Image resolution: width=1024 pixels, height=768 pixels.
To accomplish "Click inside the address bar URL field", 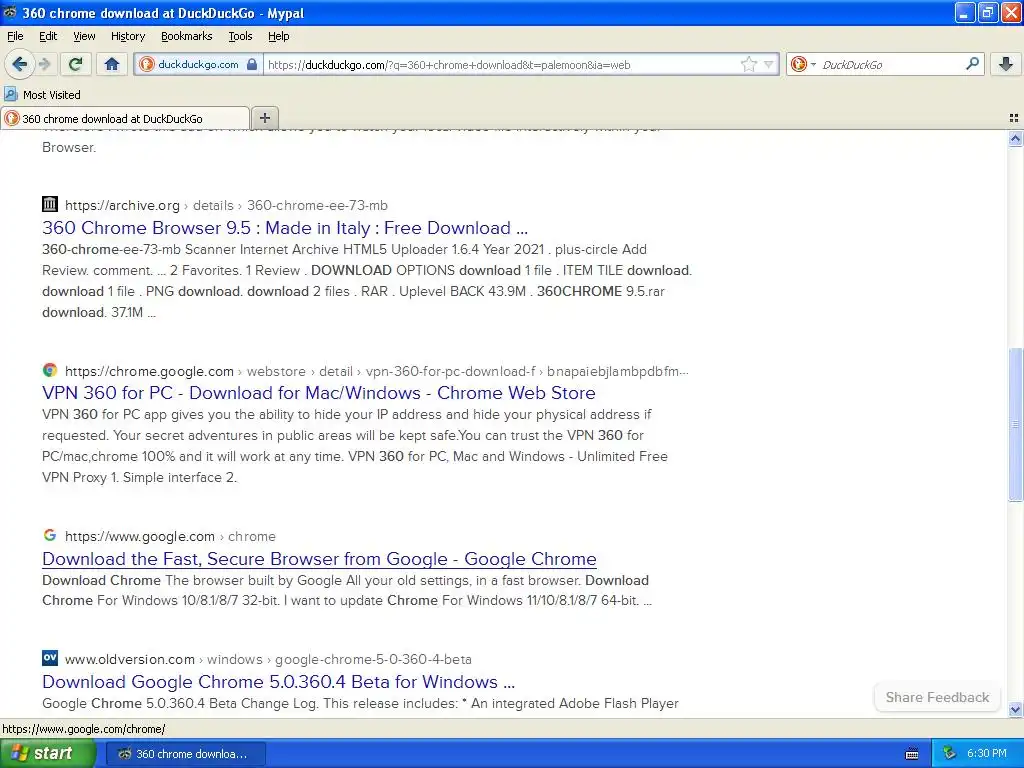I will (503, 64).
